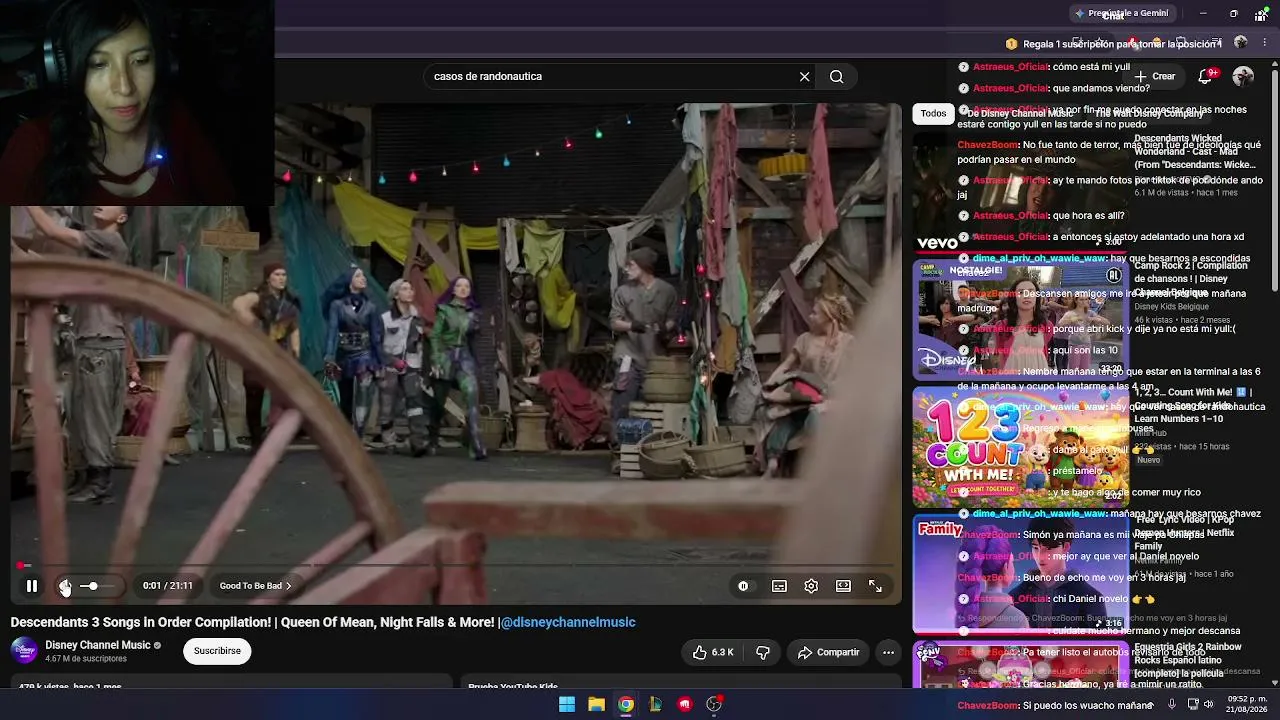Adjust the video volume slider

[96, 586]
